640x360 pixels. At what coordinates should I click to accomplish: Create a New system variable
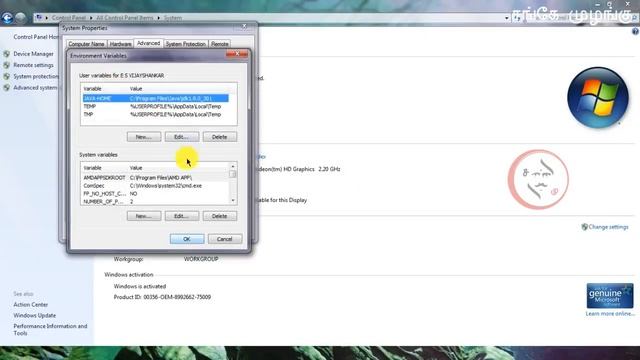[144, 216]
